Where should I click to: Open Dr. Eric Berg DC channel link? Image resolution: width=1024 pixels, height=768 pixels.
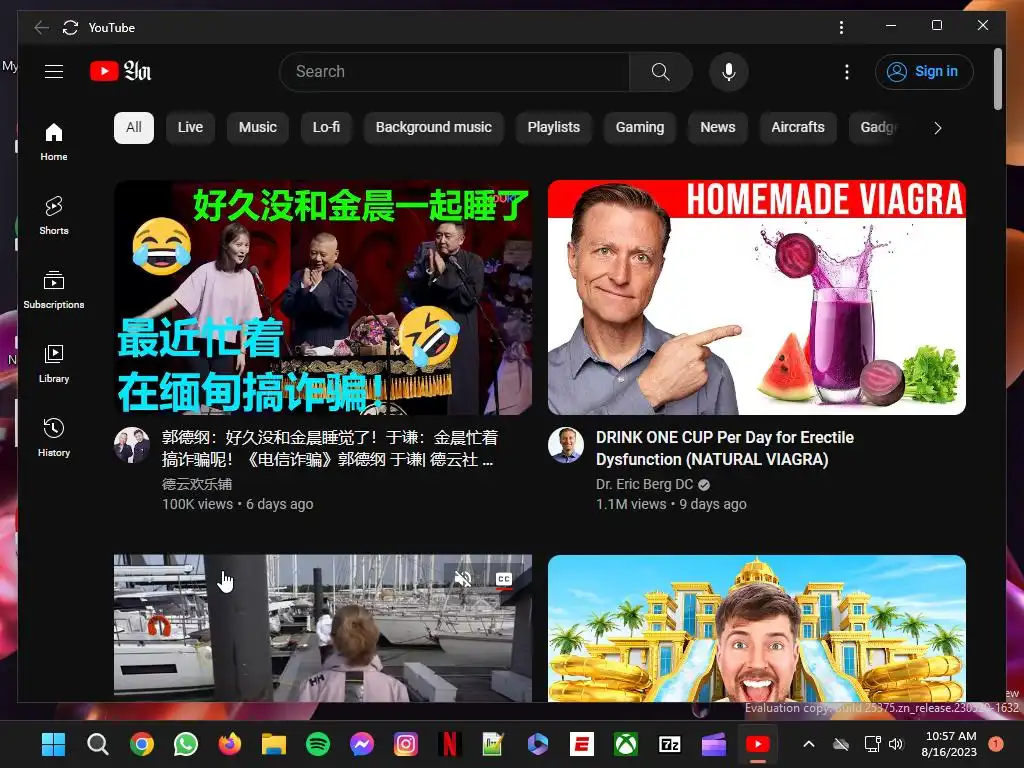(x=645, y=484)
